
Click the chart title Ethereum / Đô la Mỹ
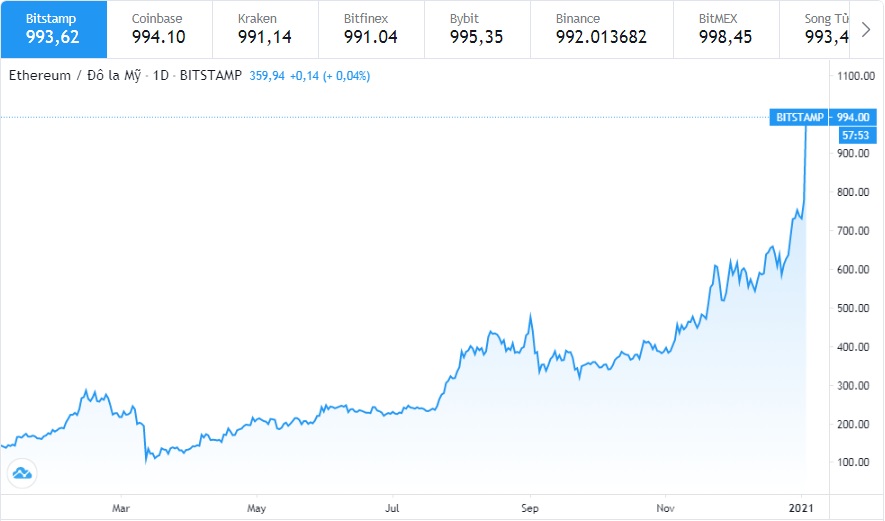click(x=75, y=76)
